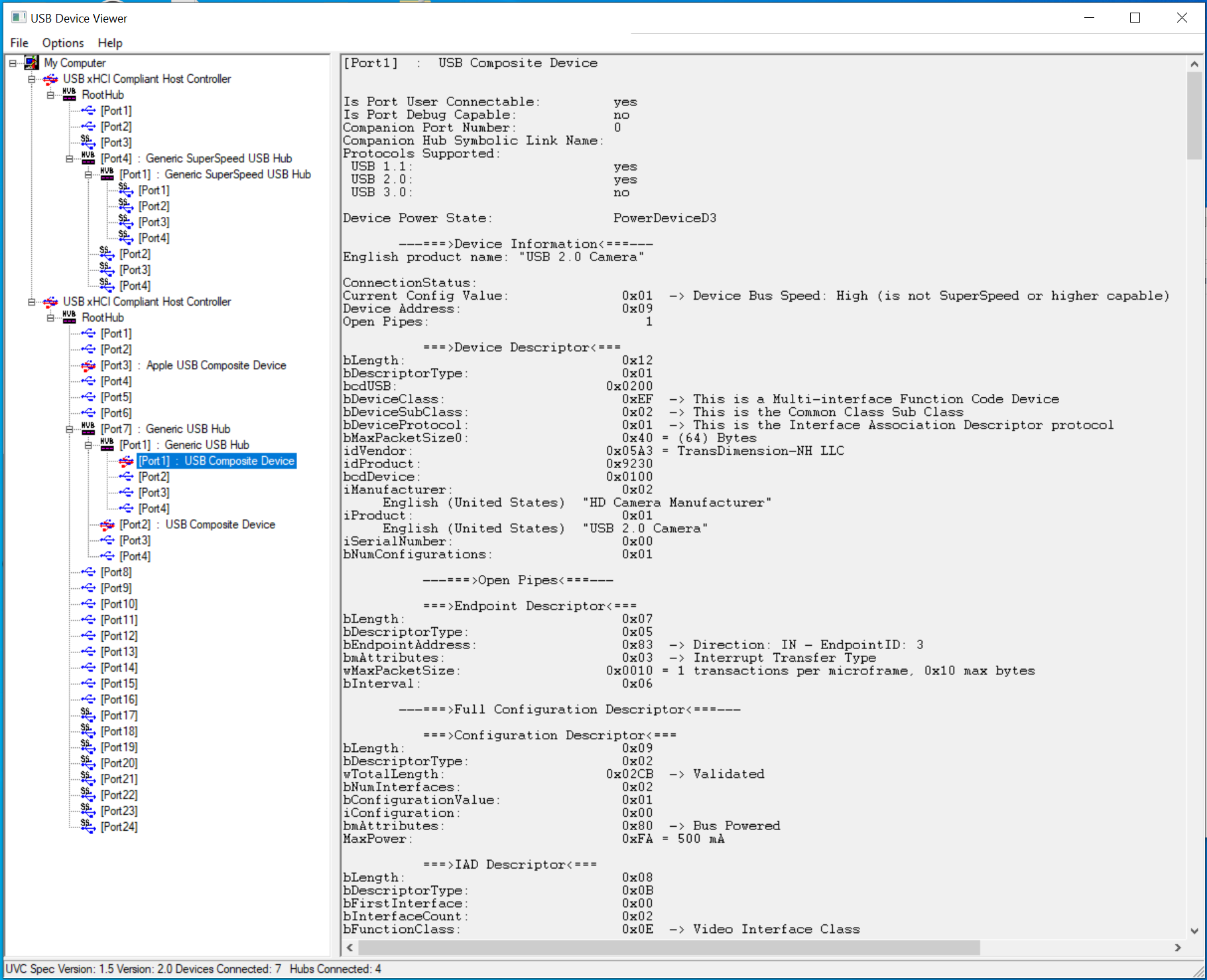Viewport: 1207px width, 980px height.
Task: Select Port3 Apple USB Composite Device
Action: coord(193,365)
